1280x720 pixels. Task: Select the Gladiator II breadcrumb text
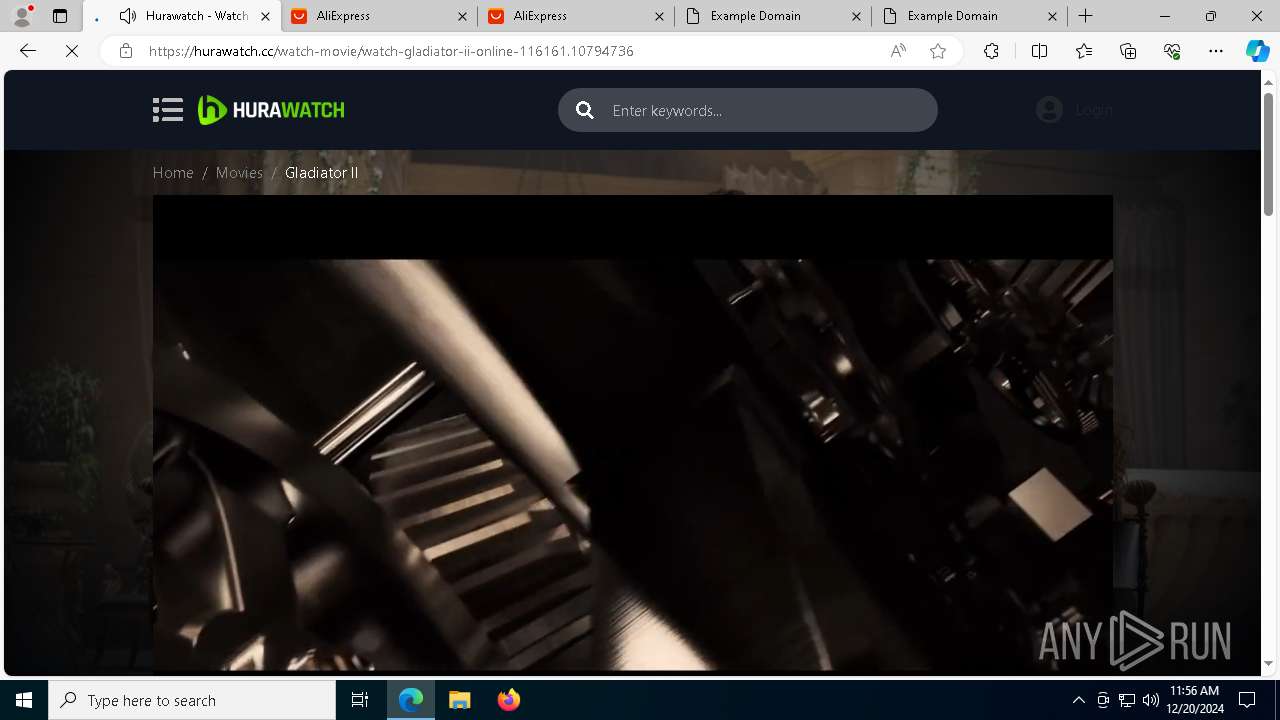321,173
